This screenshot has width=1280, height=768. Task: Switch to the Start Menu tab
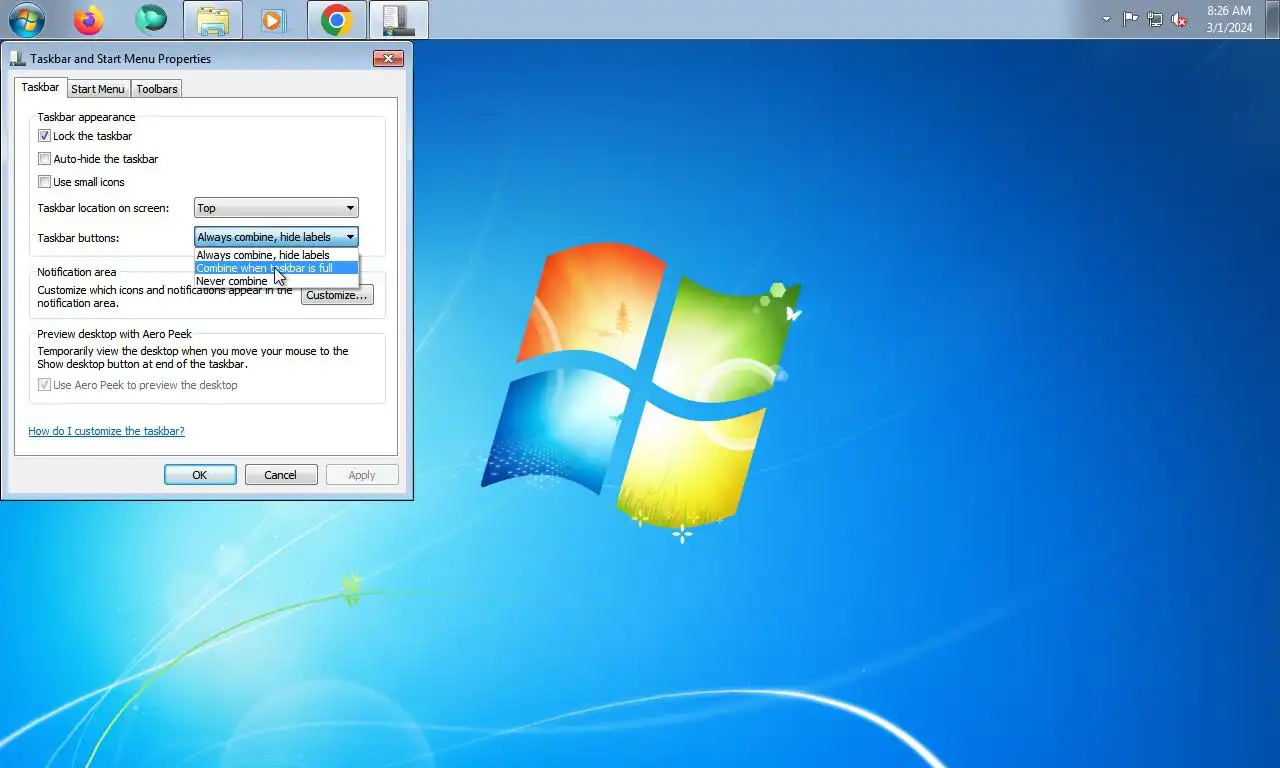[x=98, y=89]
